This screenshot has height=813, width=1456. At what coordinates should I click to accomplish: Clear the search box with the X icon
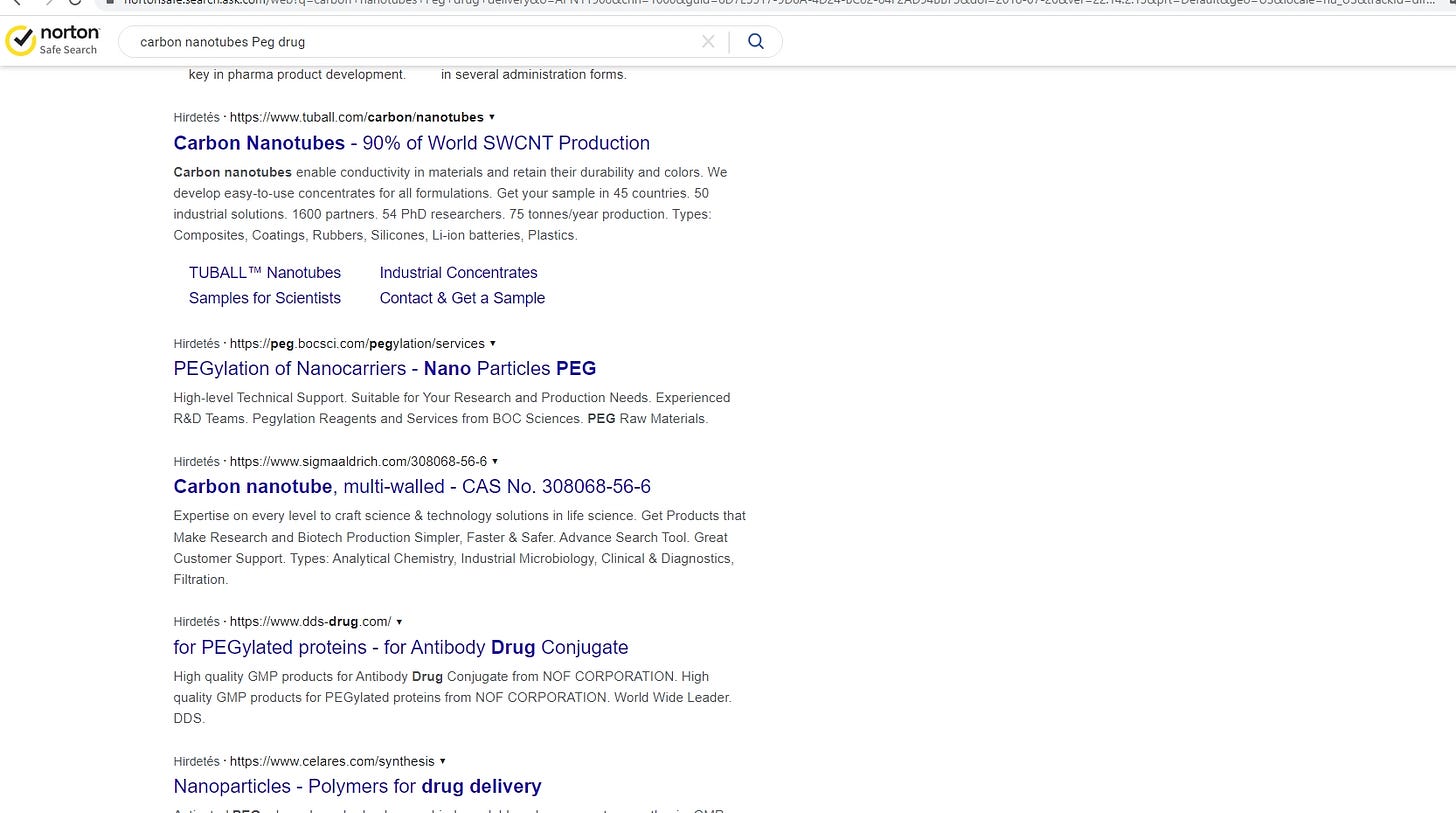pos(708,41)
